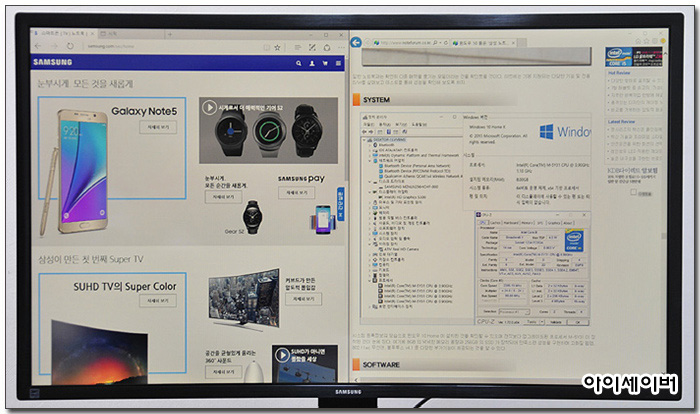Click the Samsung logo in the blue header

53,63
